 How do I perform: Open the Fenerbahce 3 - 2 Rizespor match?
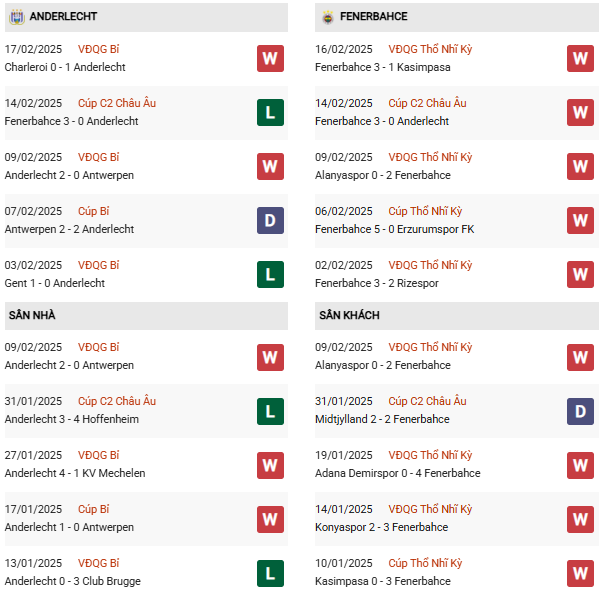coord(378,283)
